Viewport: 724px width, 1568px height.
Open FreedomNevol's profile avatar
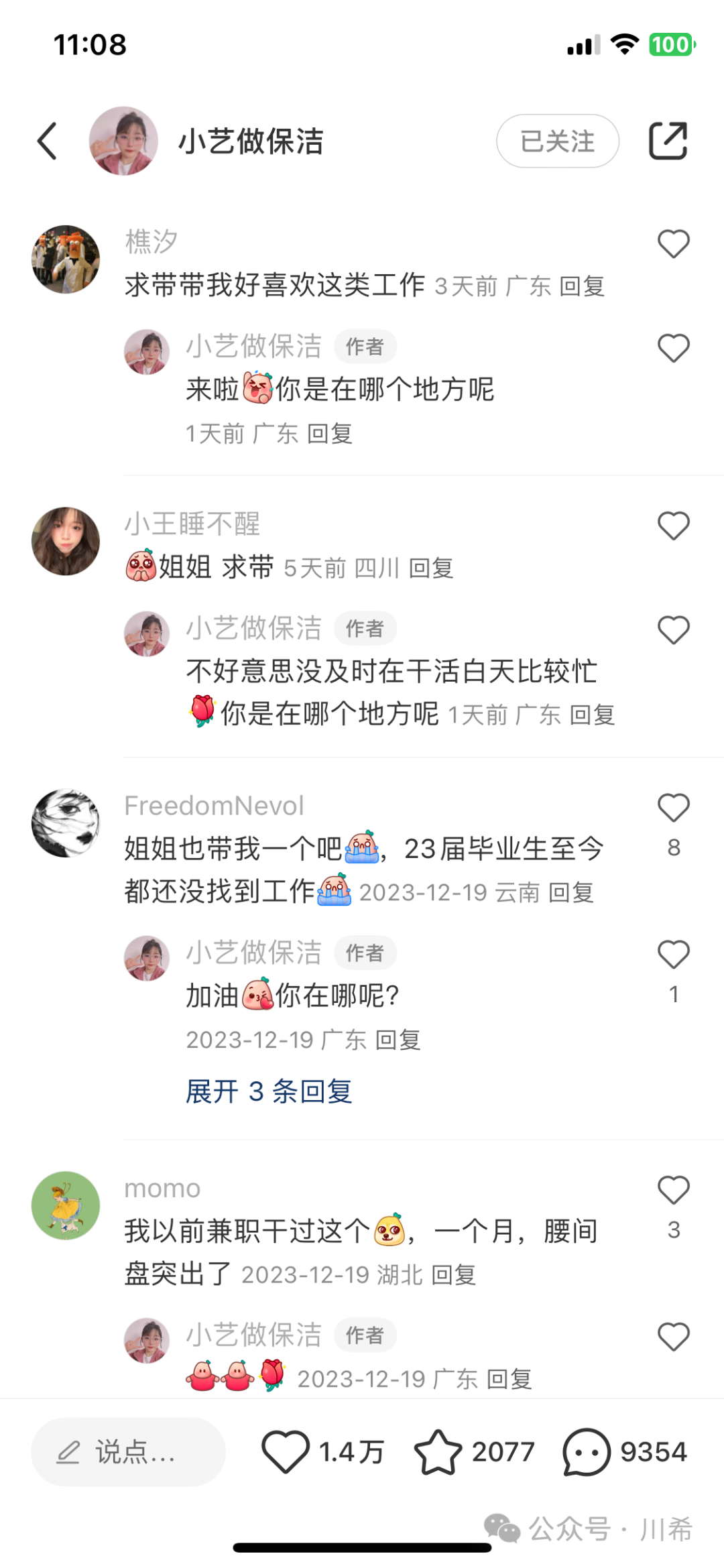[66, 823]
